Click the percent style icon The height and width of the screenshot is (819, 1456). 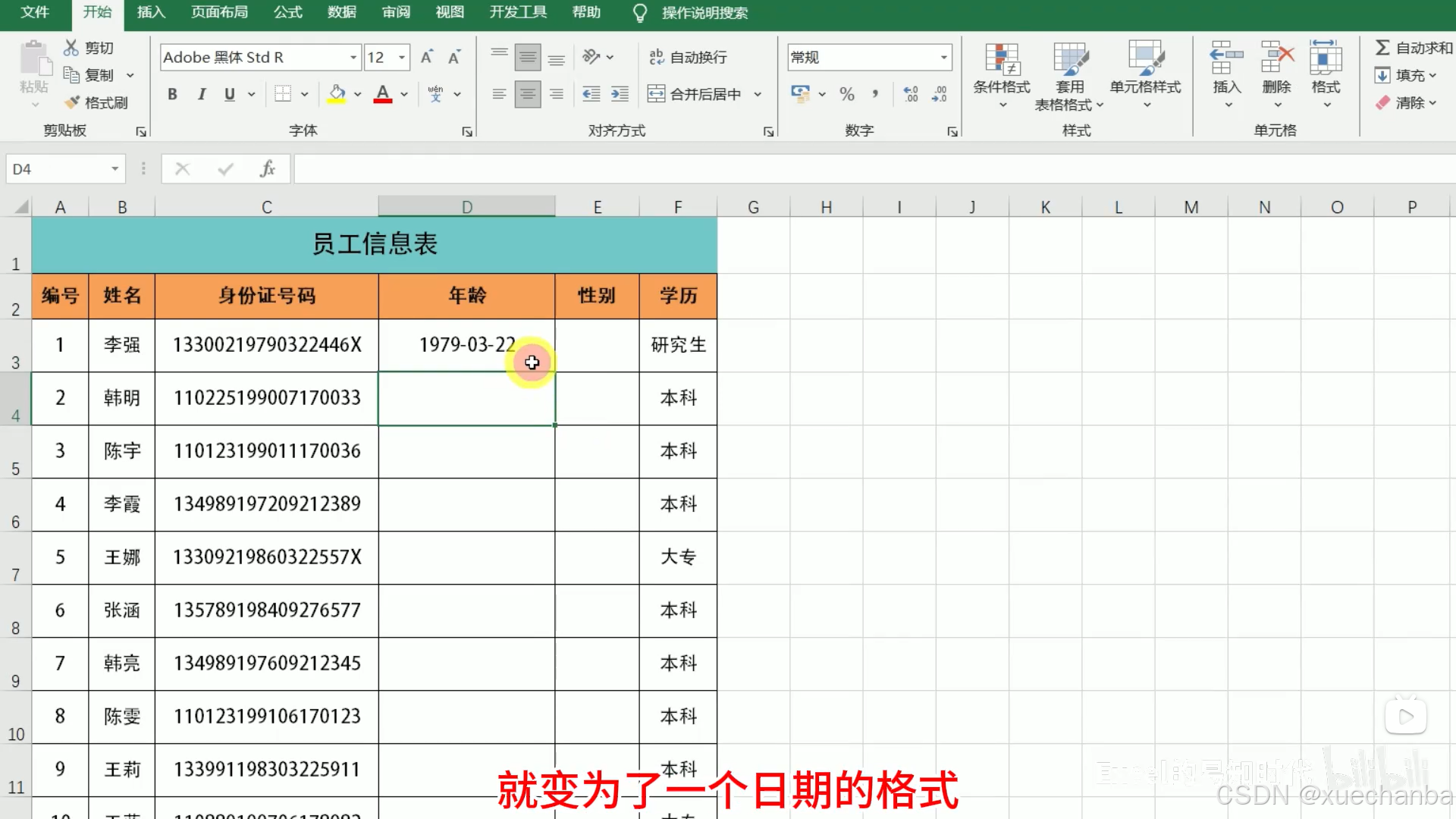point(847,94)
